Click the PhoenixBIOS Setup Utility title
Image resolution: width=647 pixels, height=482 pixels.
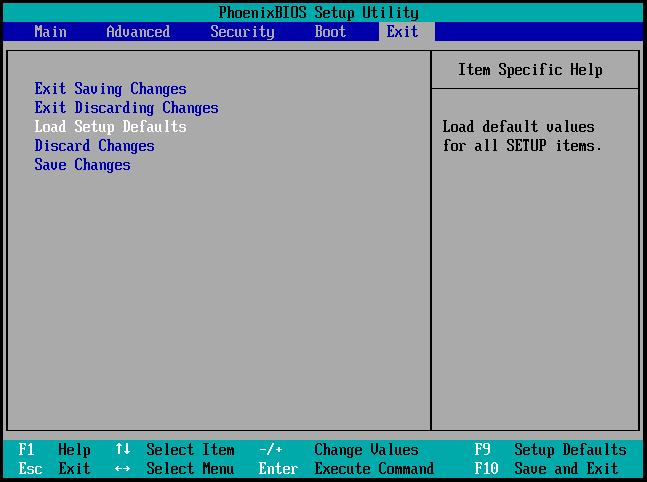(319, 13)
